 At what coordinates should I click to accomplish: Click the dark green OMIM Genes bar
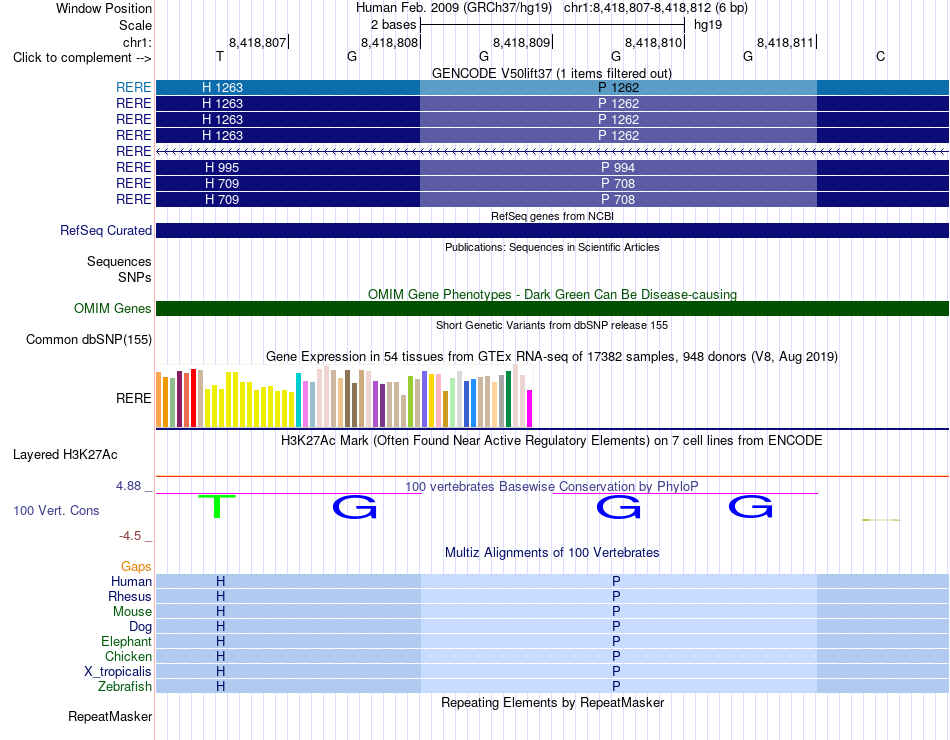[x=552, y=308]
